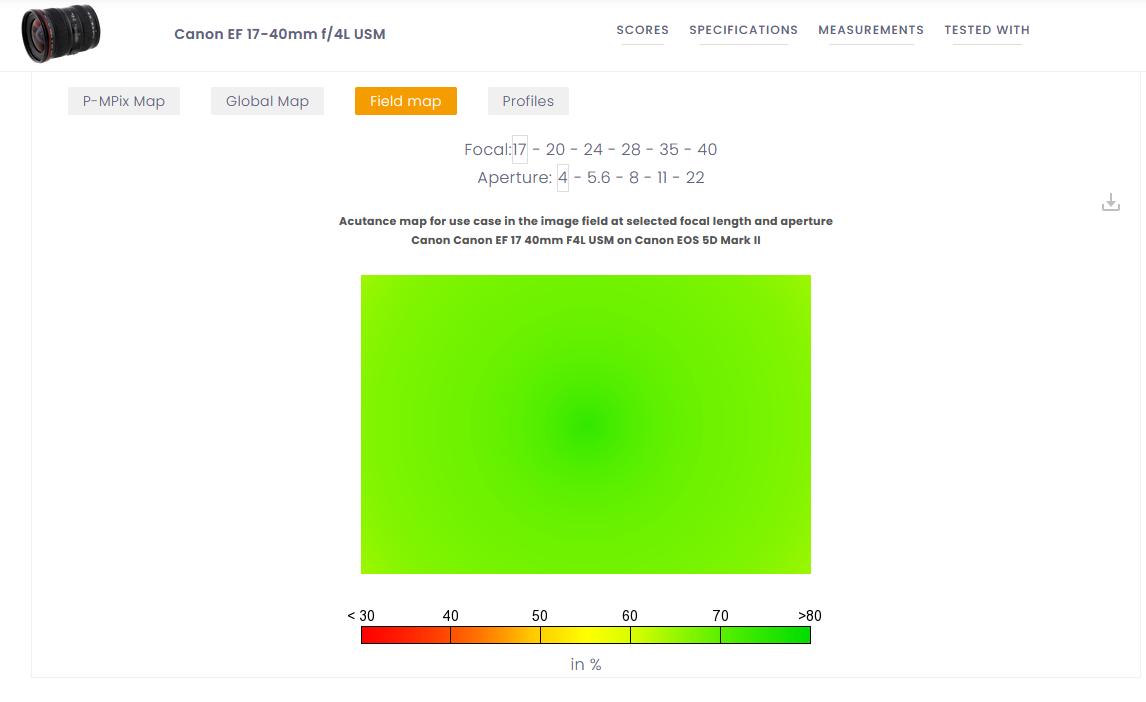Click the yellow segment of color scale
The height and width of the screenshot is (702, 1146).
click(585, 636)
